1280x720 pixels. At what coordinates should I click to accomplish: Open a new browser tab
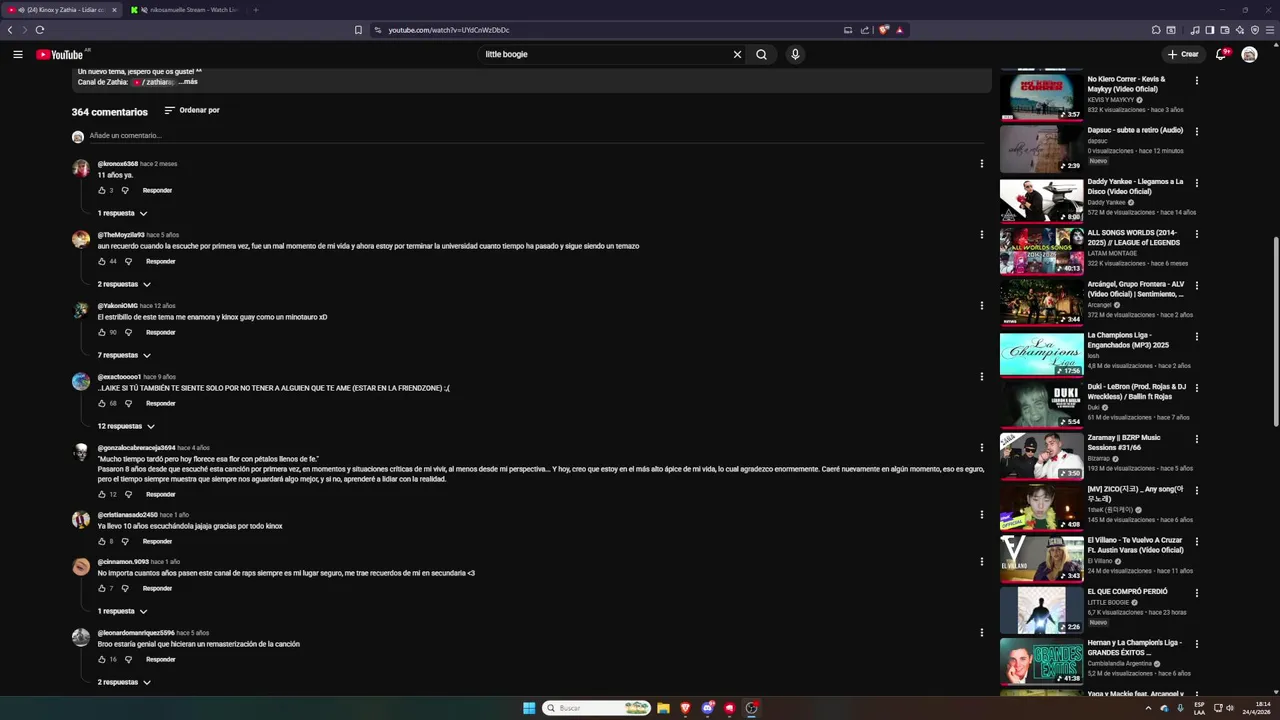(x=255, y=10)
